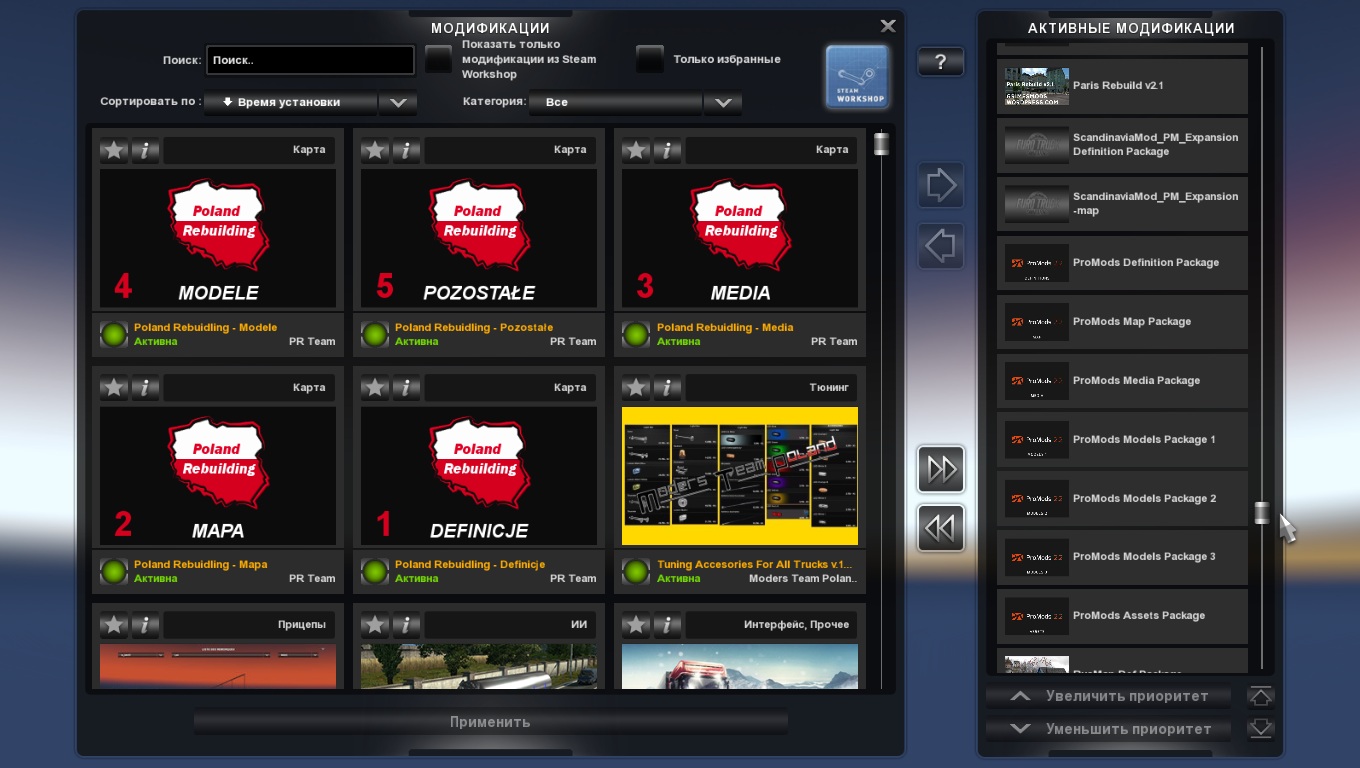Show info for the ИИ category mod
Viewport: 1360px width, 768px height.
(406, 625)
